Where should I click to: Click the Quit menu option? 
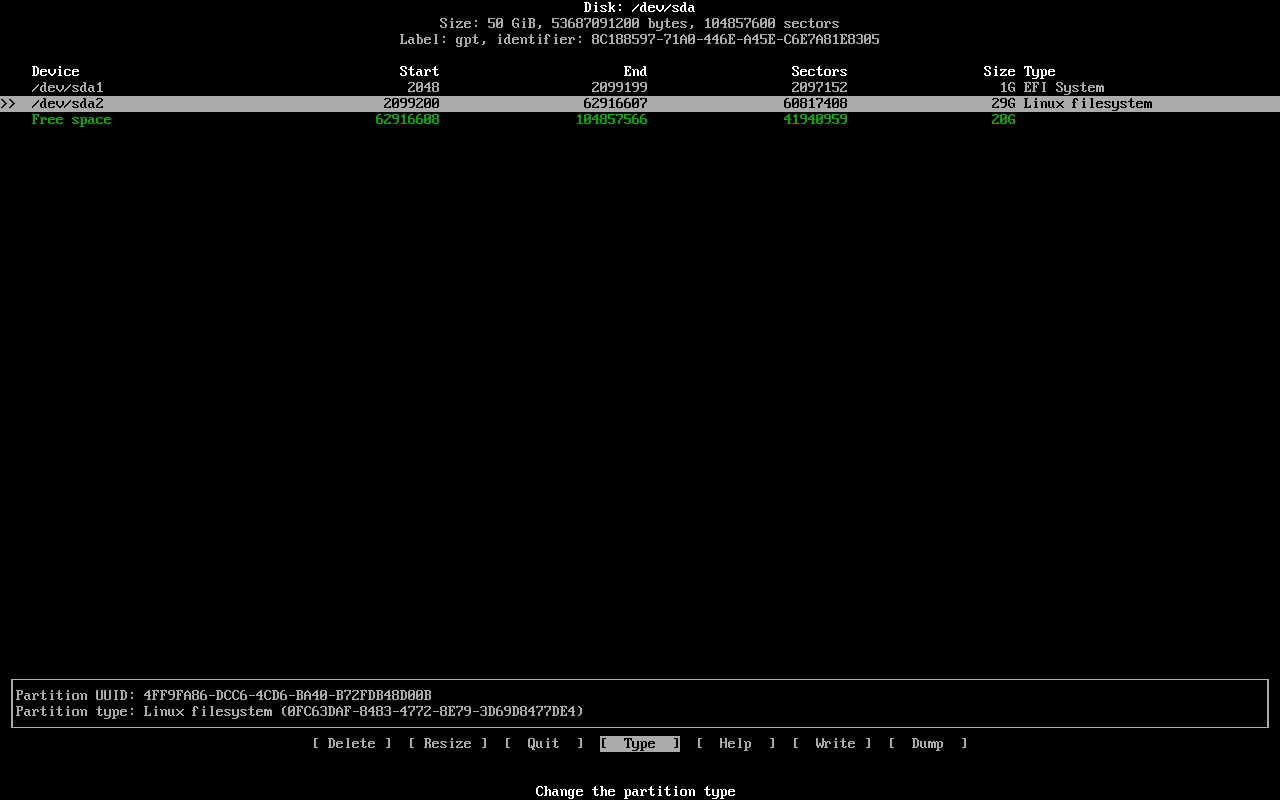click(543, 743)
